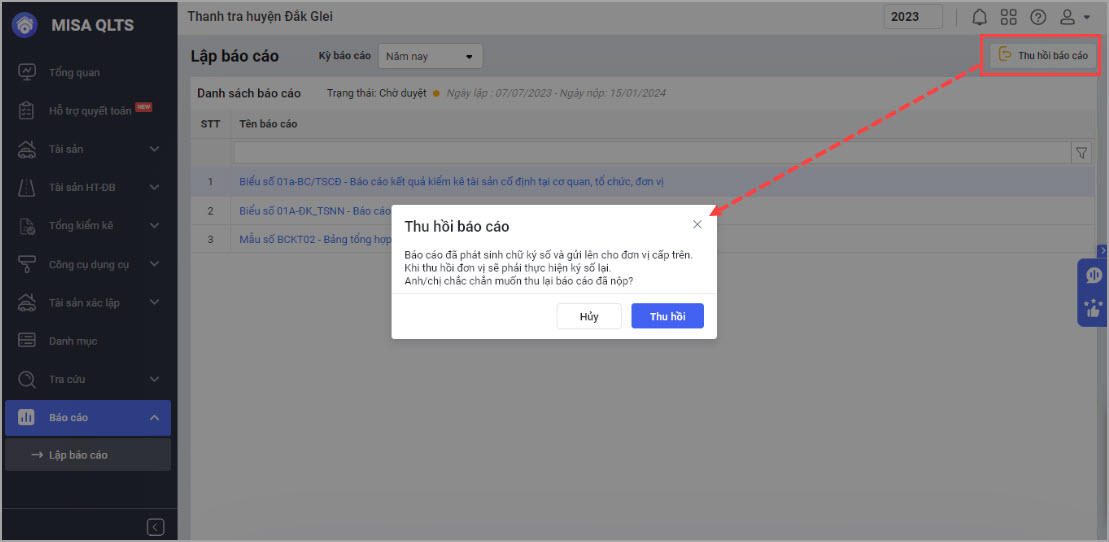Collapse the Báo cáo menu chevron
The height and width of the screenshot is (542, 1109).
[x=155, y=417]
